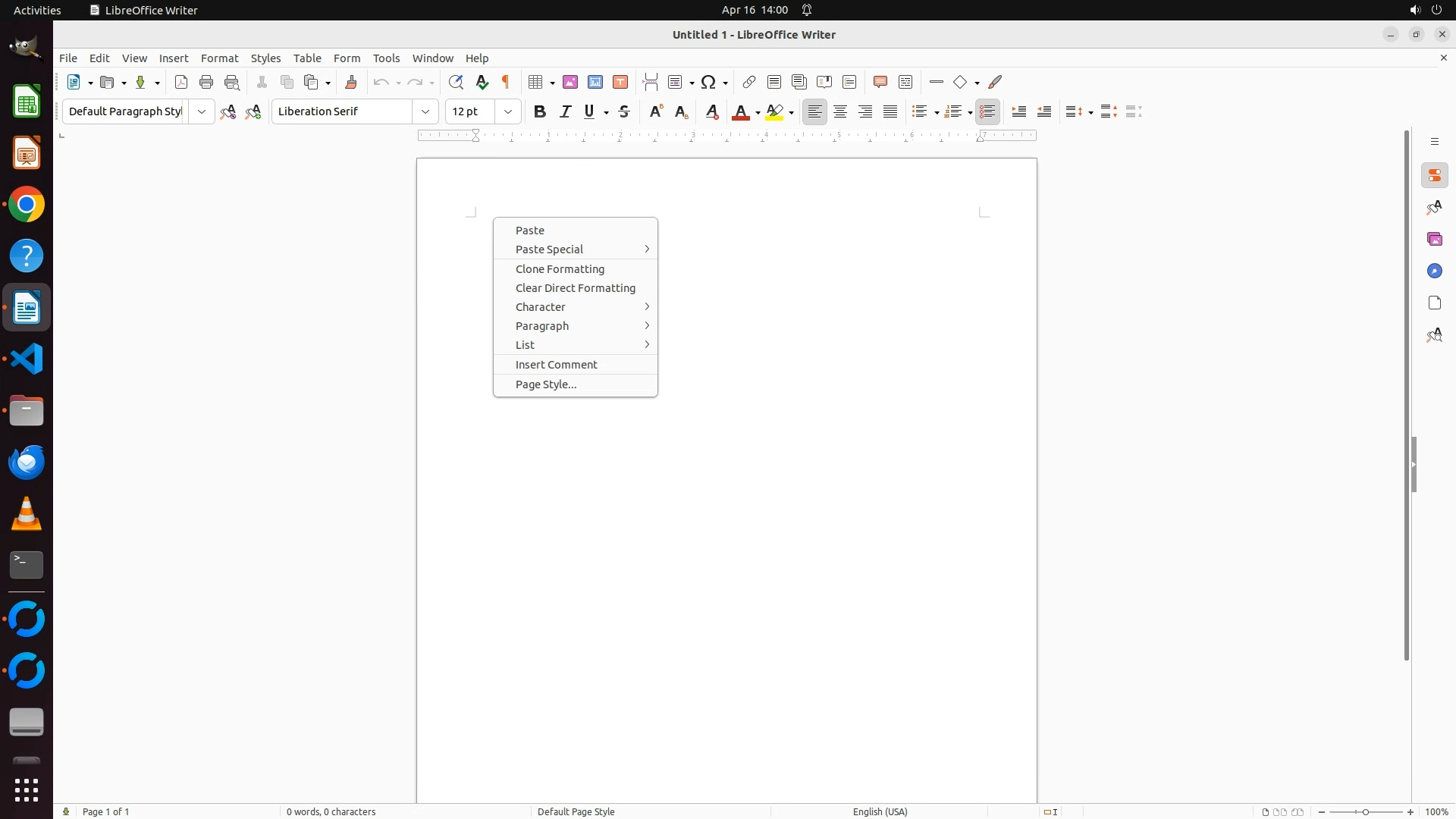Click the Insert Page Break icon
Screen dimensions: 1456x819
coord(650,82)
